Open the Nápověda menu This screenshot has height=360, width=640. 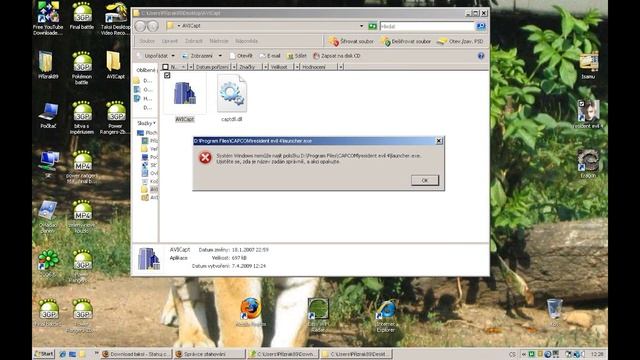click(x=246, y=41)
